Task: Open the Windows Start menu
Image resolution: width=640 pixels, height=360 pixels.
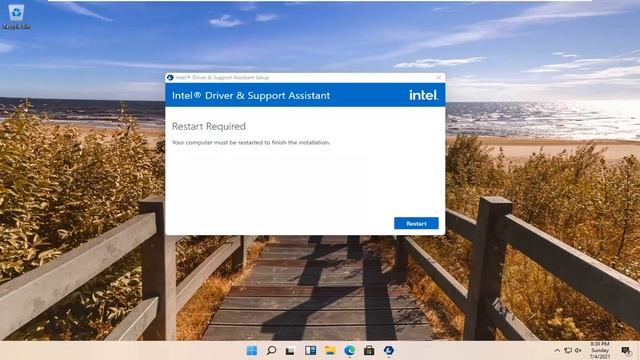Action: (x=252, y=350)
